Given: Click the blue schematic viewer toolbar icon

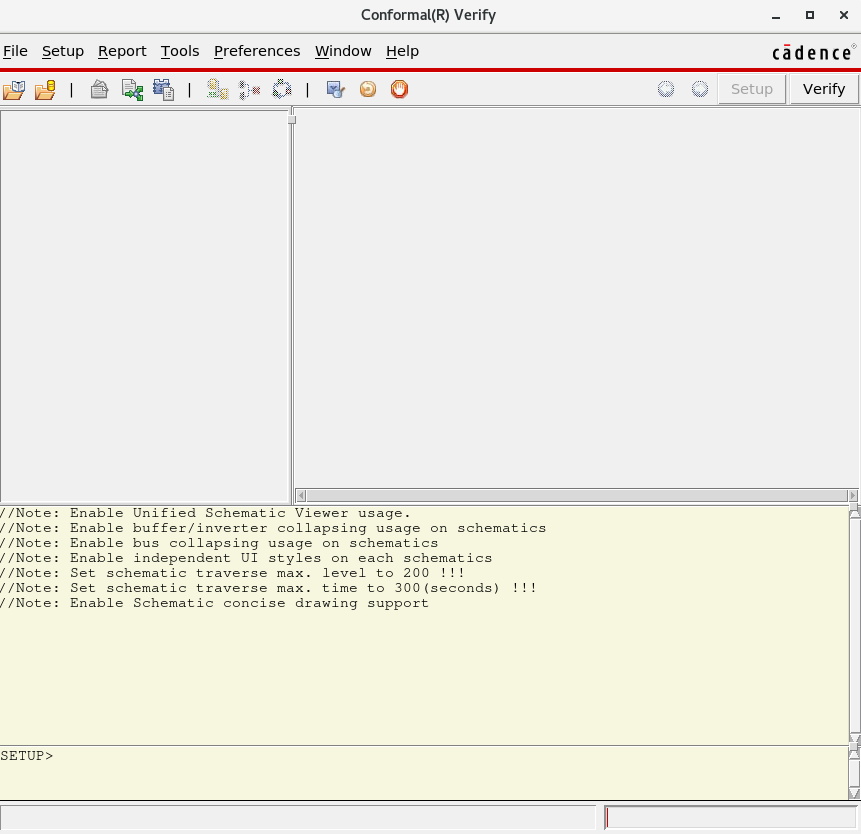Looking at the screenshot, I should point(336,89).
